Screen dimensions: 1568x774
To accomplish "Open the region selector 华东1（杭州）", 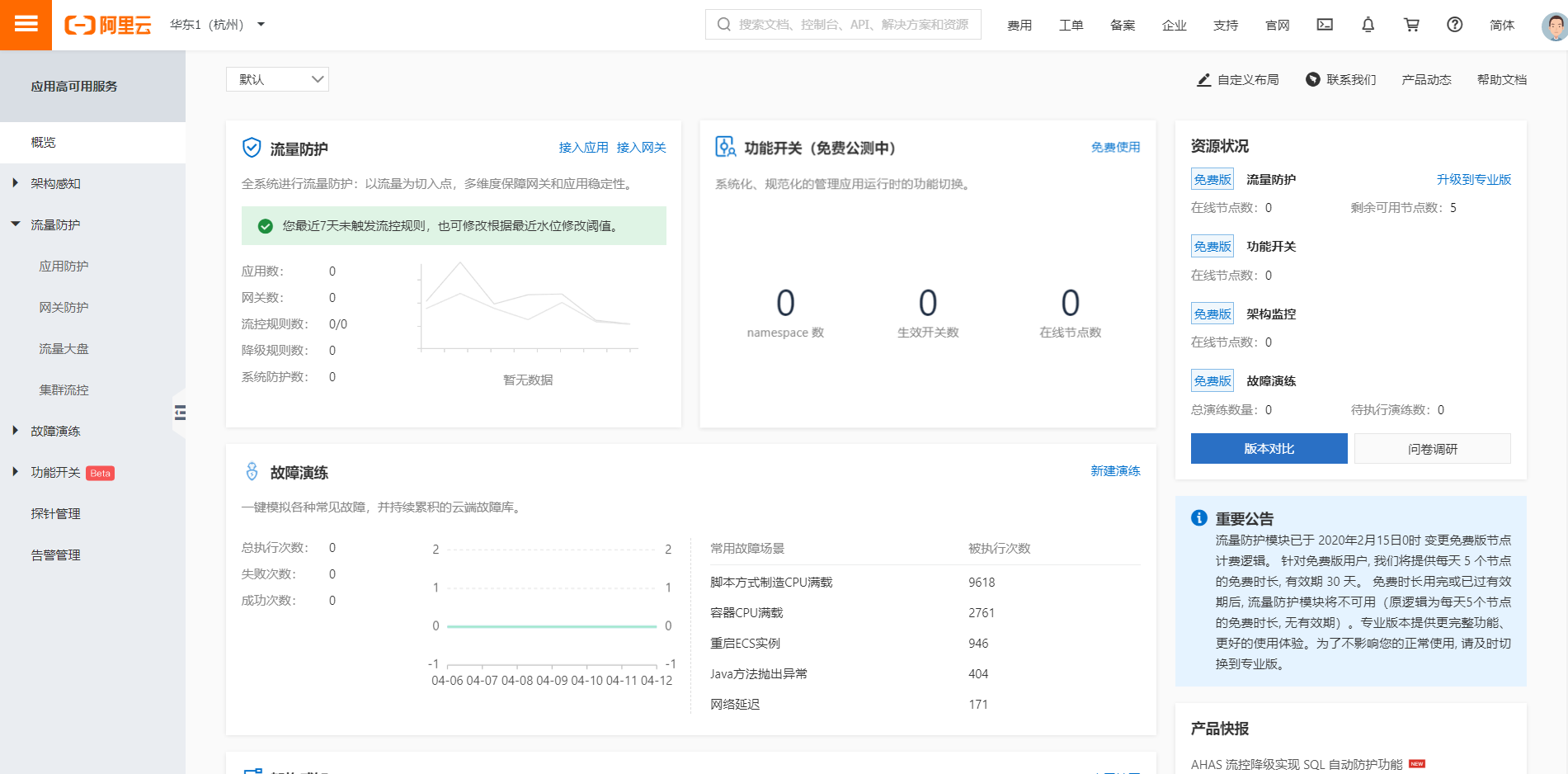I will pos(218,25).
